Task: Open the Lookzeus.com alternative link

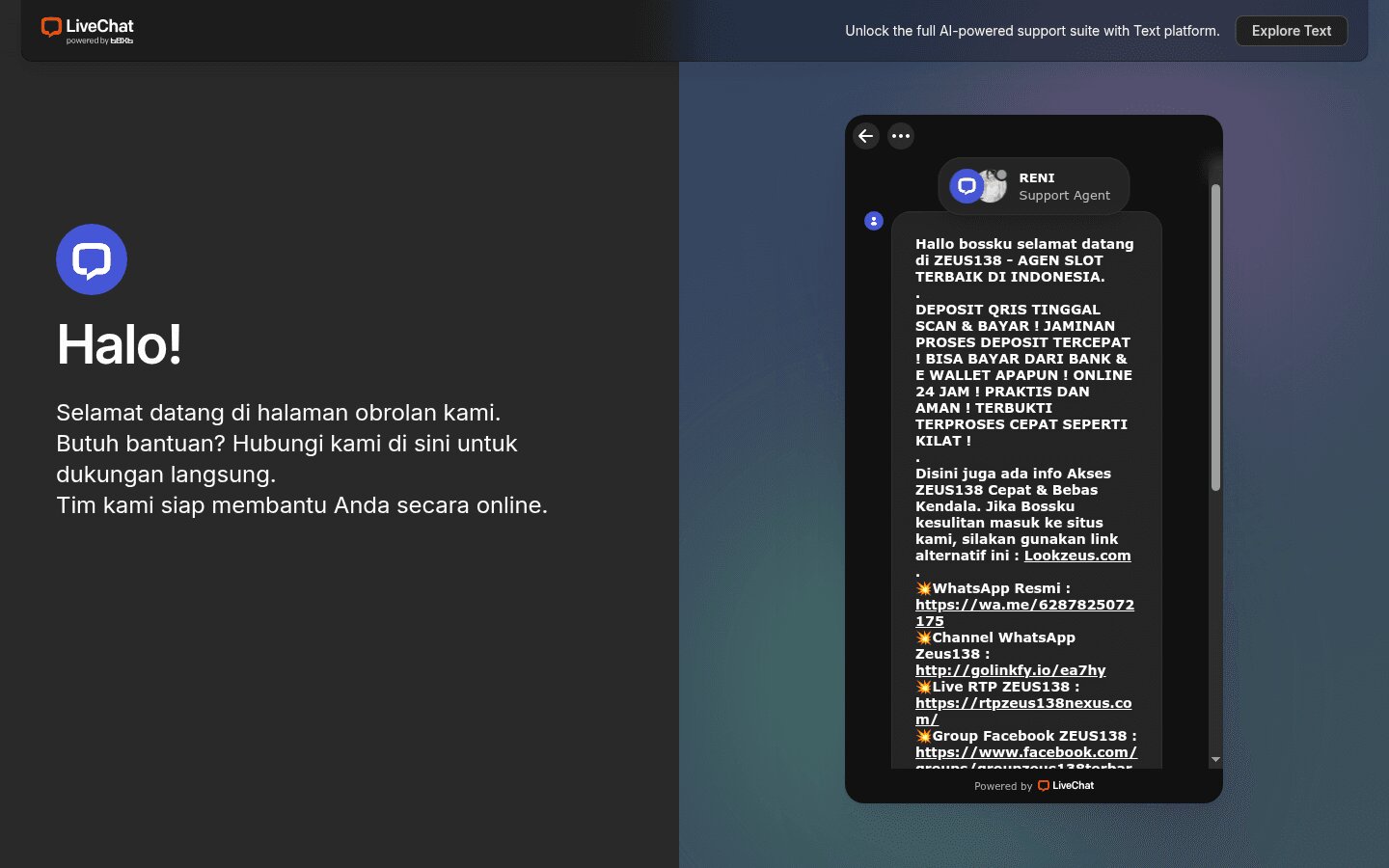Action: pyautogui.click(x=1077, y=556)
